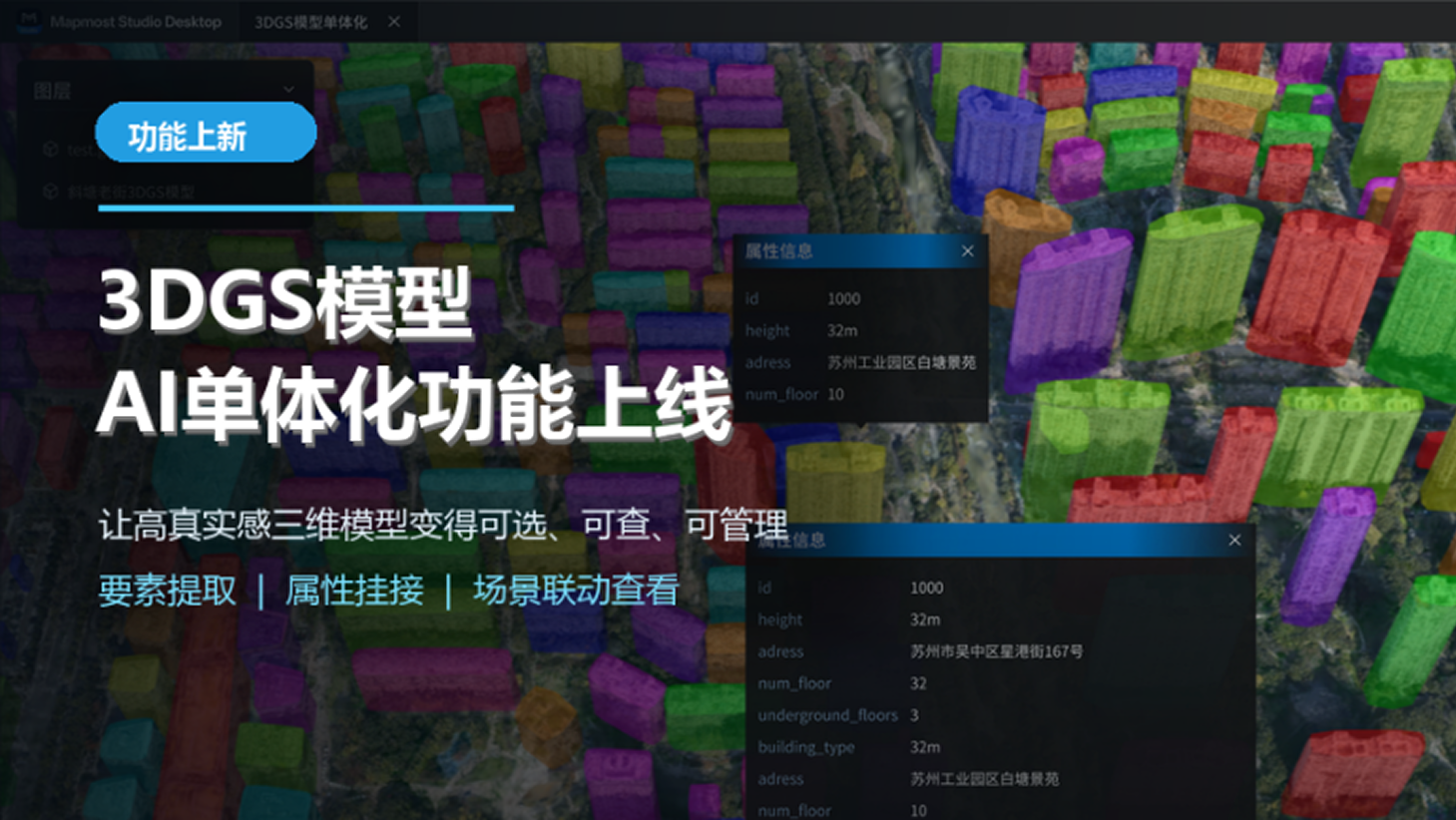This screenshot has width=1456, height=820.
Task: Click the cube icon of the test layer
Action: [x=51, y=149]
